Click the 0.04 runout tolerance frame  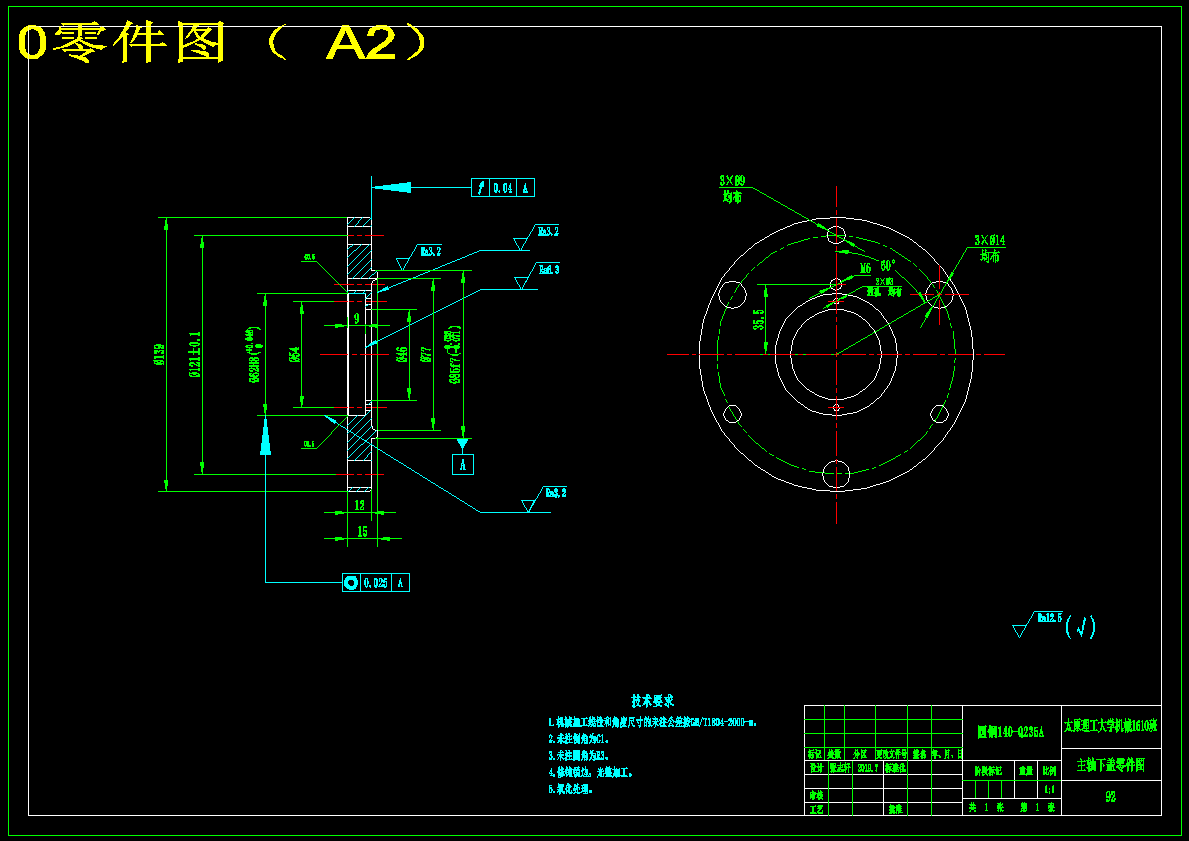tap(503, 187)
